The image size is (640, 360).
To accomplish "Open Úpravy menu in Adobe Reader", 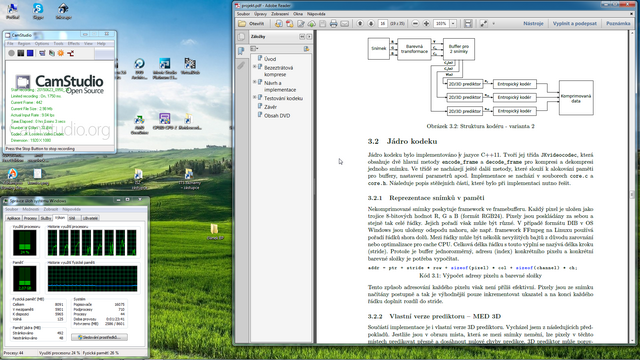I will coord(260,14).
